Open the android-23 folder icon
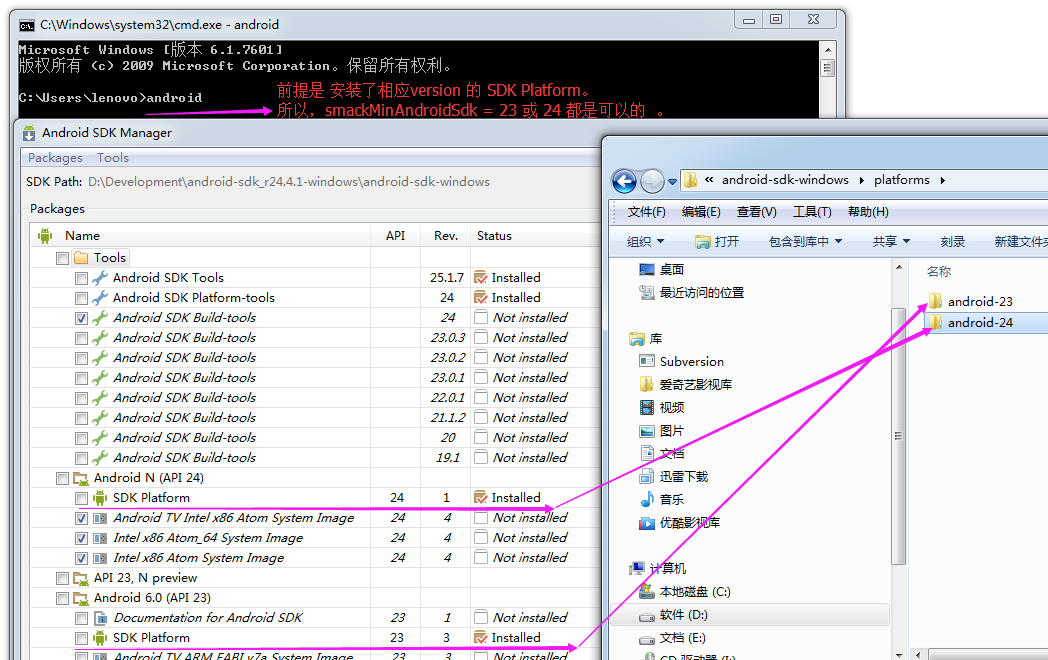This screenshot has width=1048, height=660. coord(935,301)
